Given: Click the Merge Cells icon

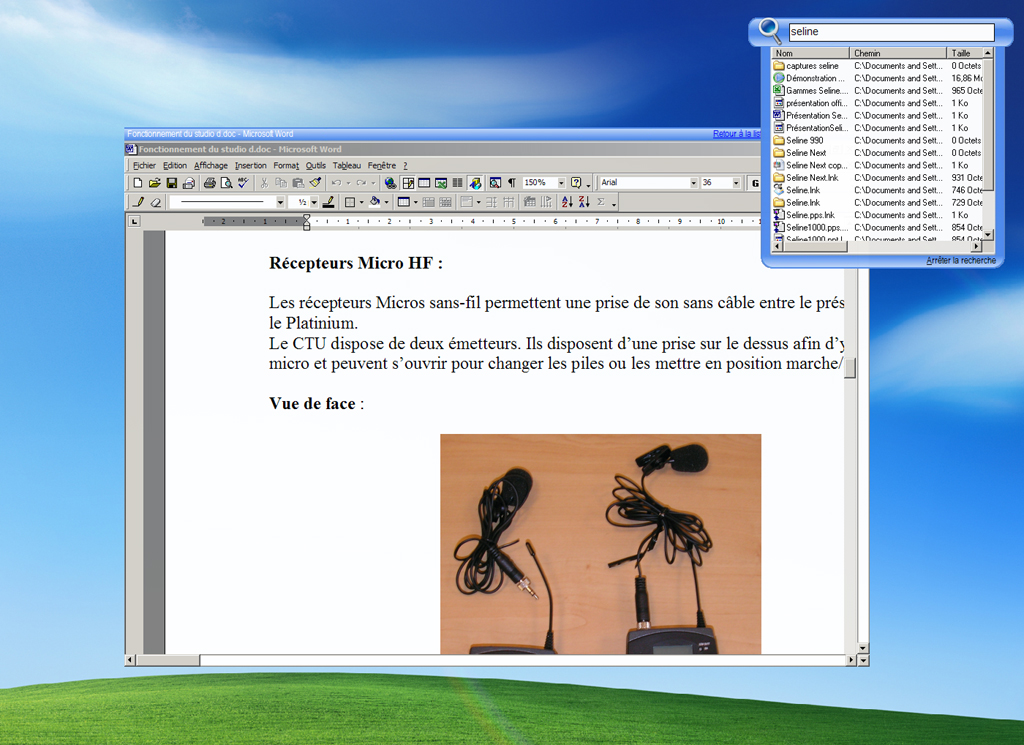Looking at the screenshot, I should point(428,202).
